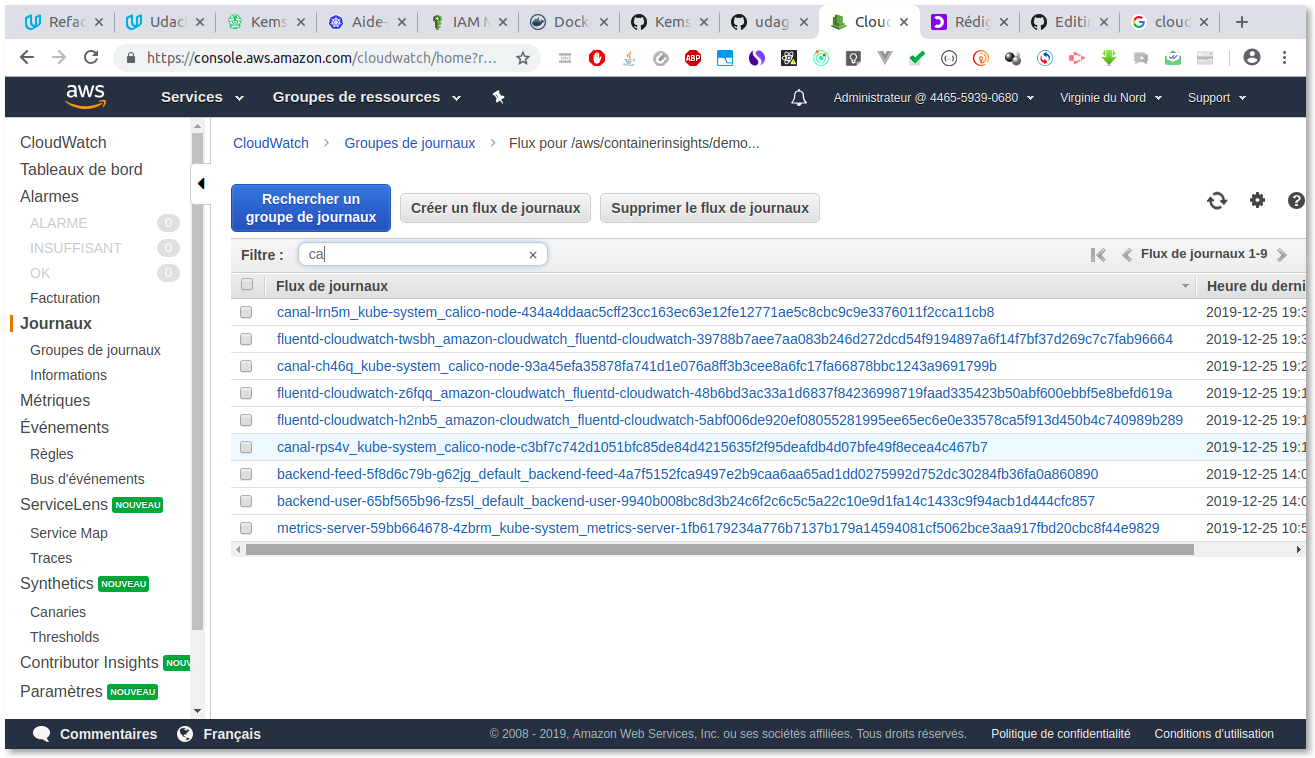1315x758 pixels.
Task: Click the ABP Adblock Plus extension icon
Action: coord(693,58)
